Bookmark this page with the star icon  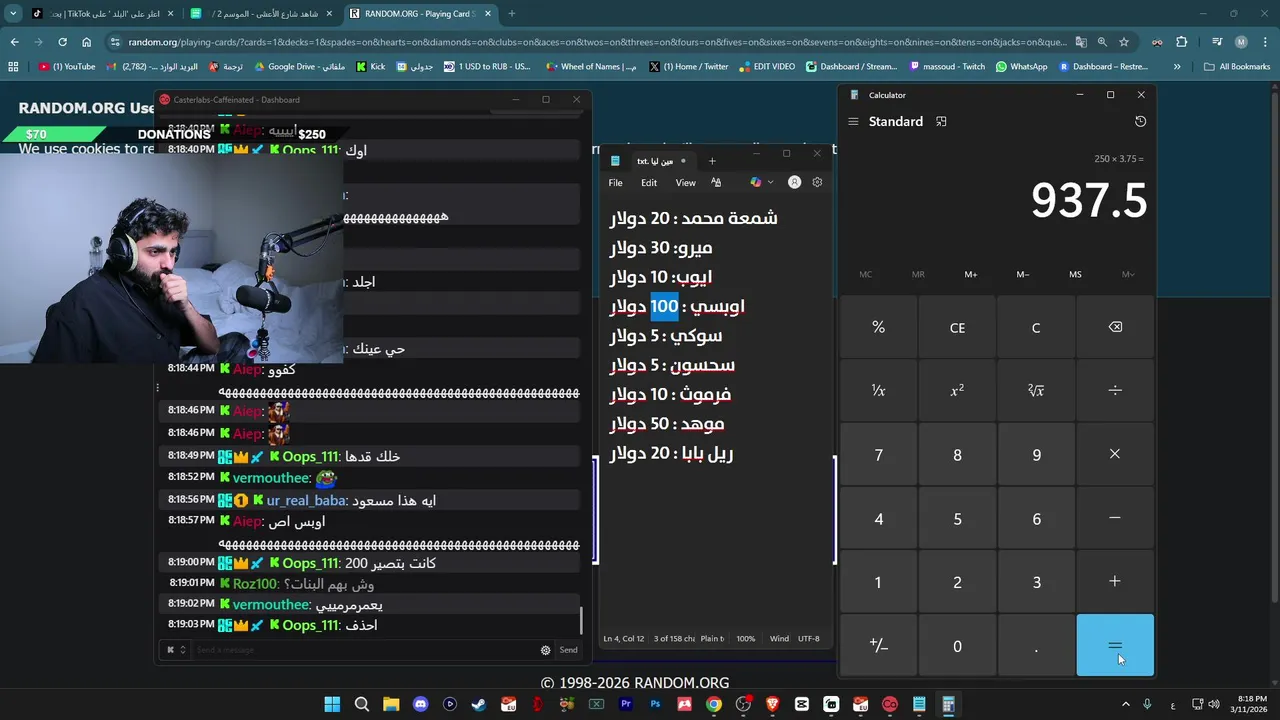(1124, 42)
